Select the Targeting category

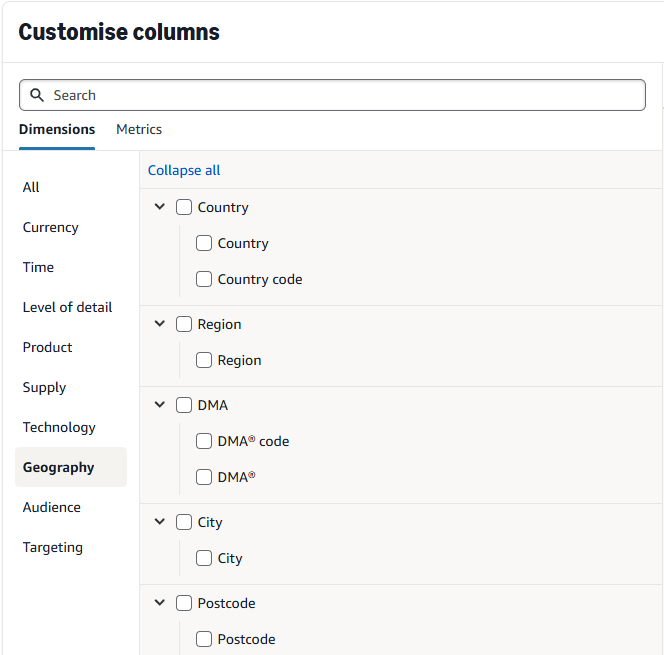[53, 547]
